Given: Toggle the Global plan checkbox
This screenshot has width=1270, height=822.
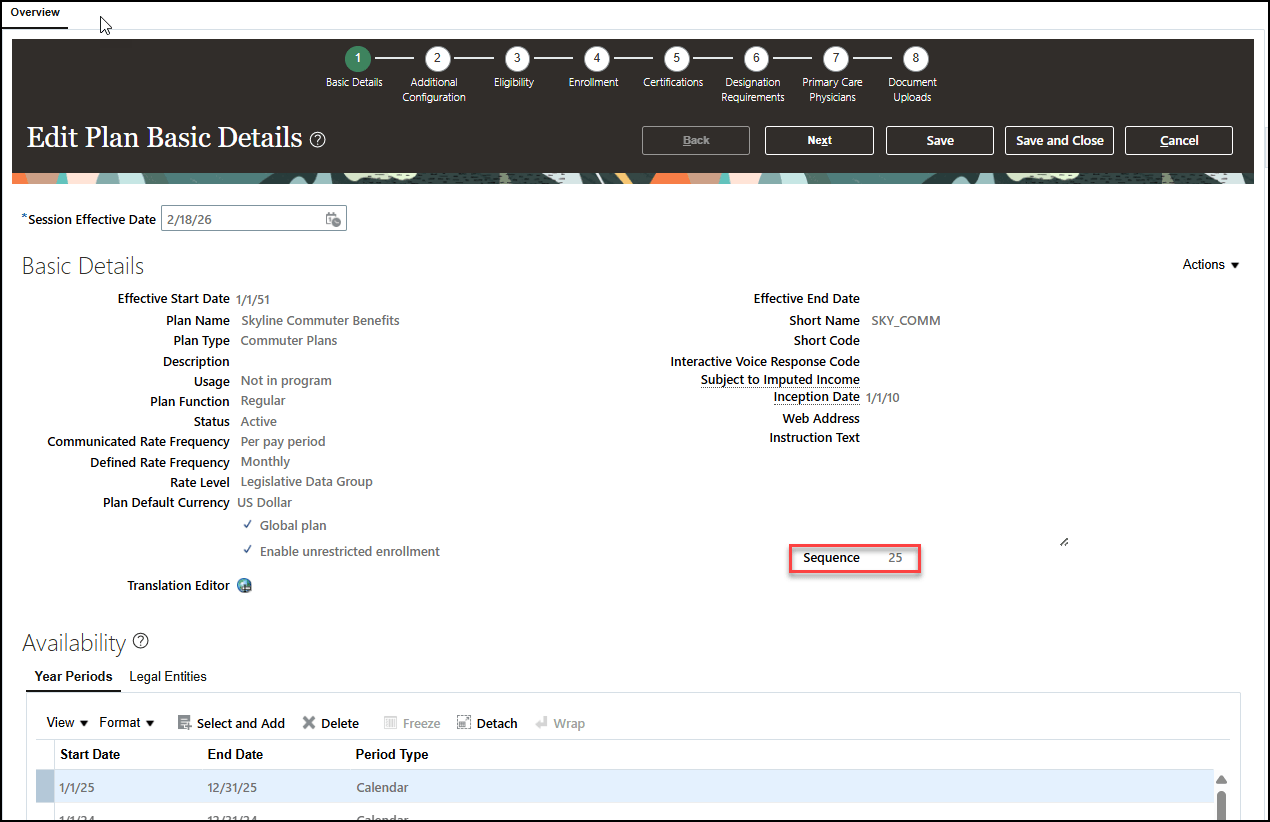Looking at the screenshot, I should pyautogui.click(x=247, y=525).
